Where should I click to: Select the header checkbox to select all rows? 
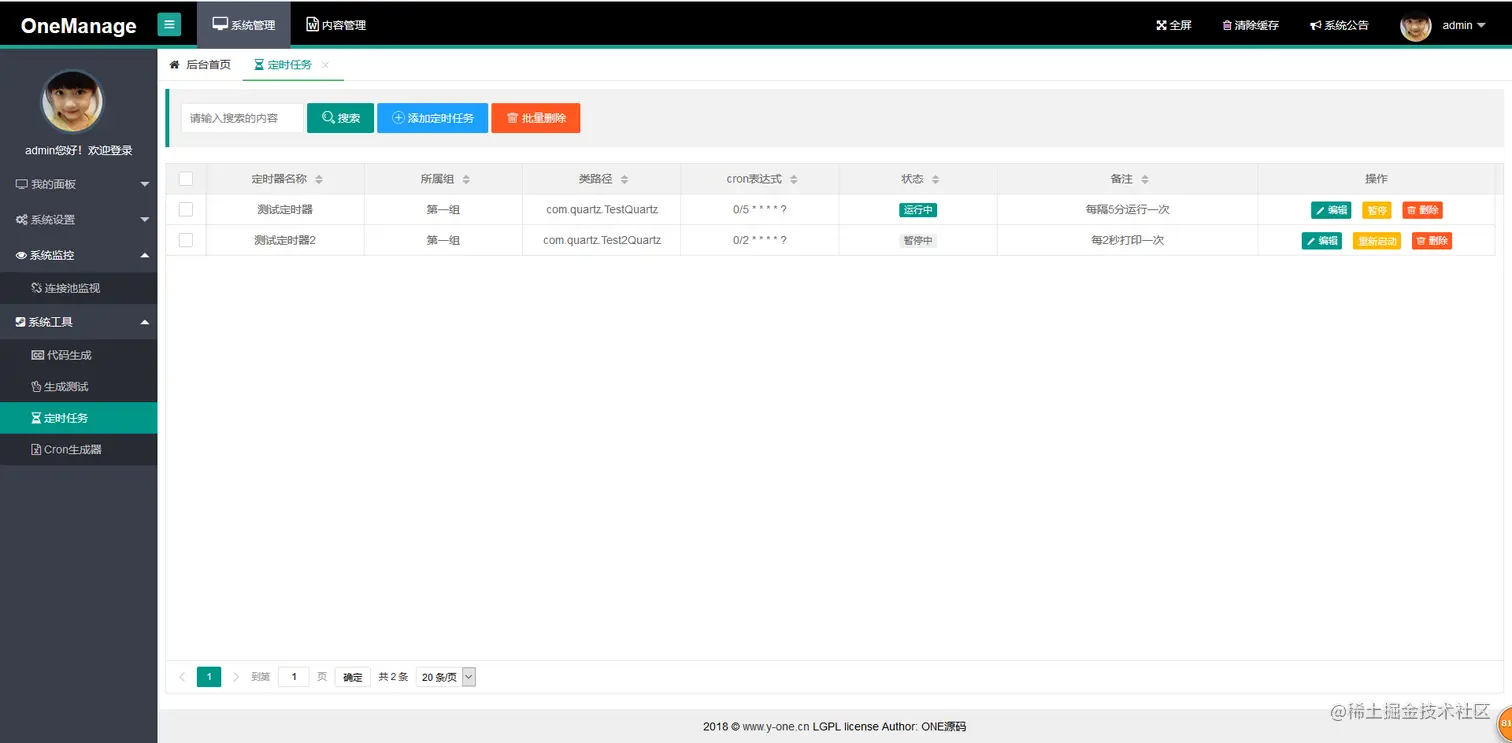pyautogui.click(x=186, y=178)
